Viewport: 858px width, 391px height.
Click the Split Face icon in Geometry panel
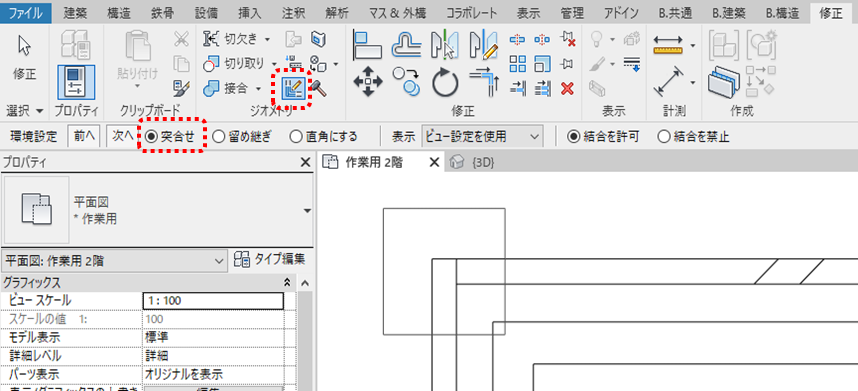317,39
